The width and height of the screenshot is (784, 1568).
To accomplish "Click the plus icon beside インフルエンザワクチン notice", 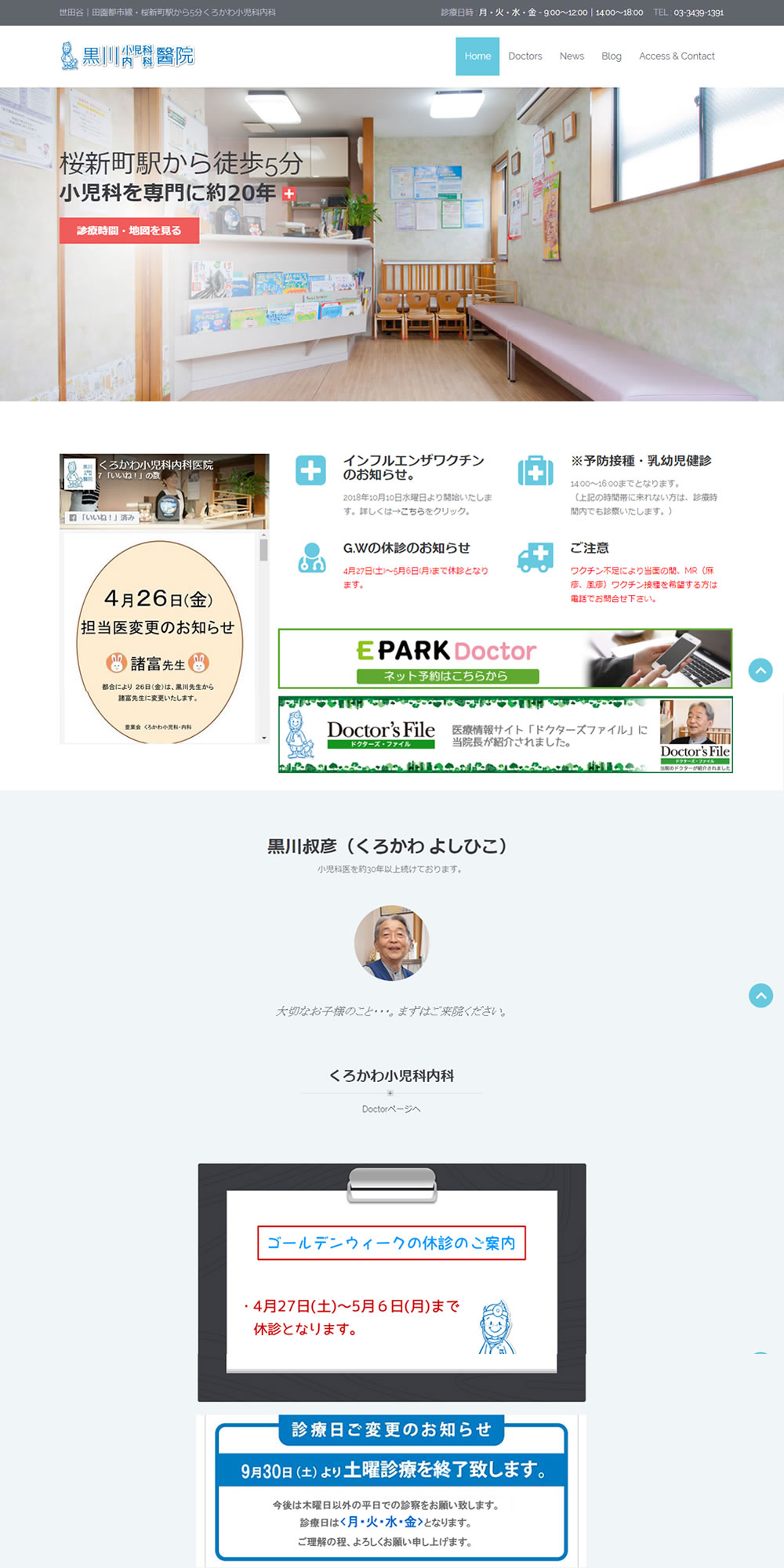I will point(310,470).
